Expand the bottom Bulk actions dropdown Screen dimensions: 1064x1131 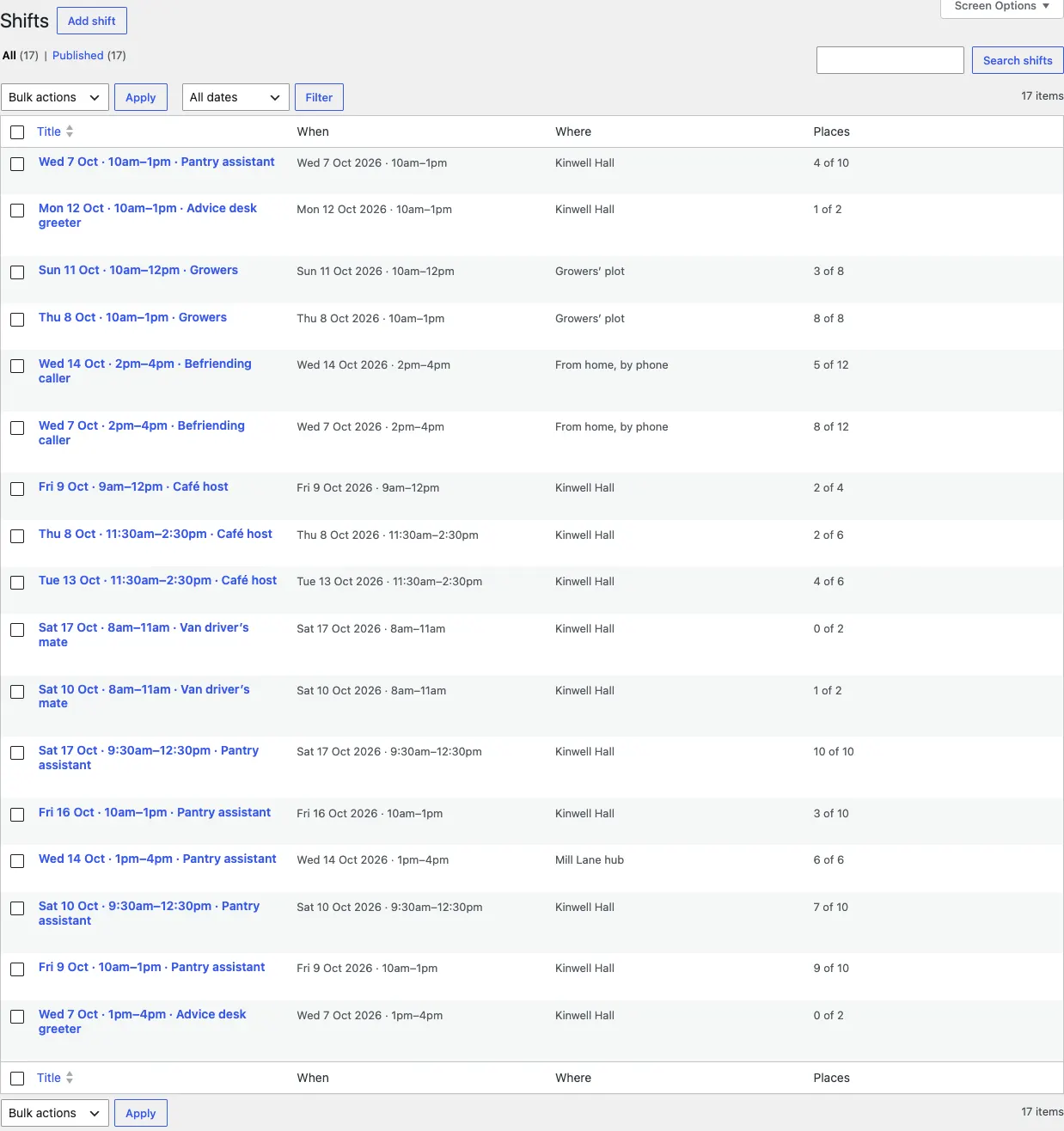tap(55, 1113)
